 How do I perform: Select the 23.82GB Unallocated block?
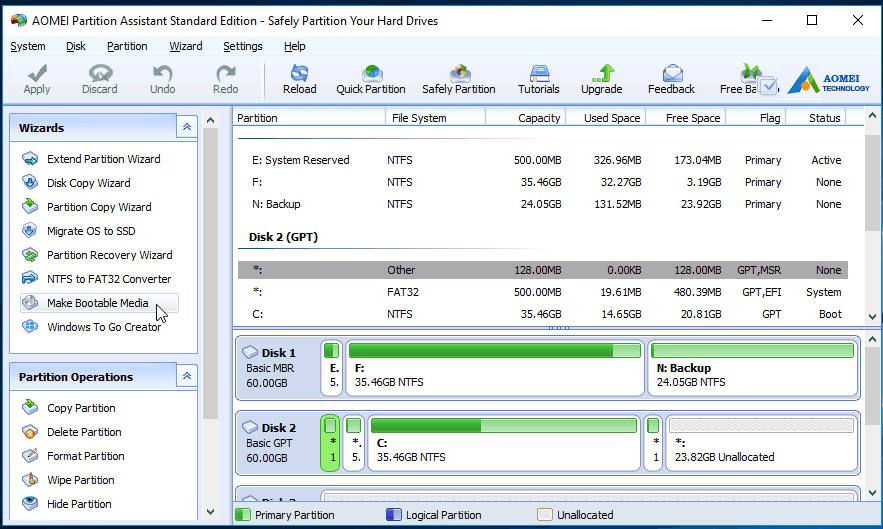click(761, 443)
